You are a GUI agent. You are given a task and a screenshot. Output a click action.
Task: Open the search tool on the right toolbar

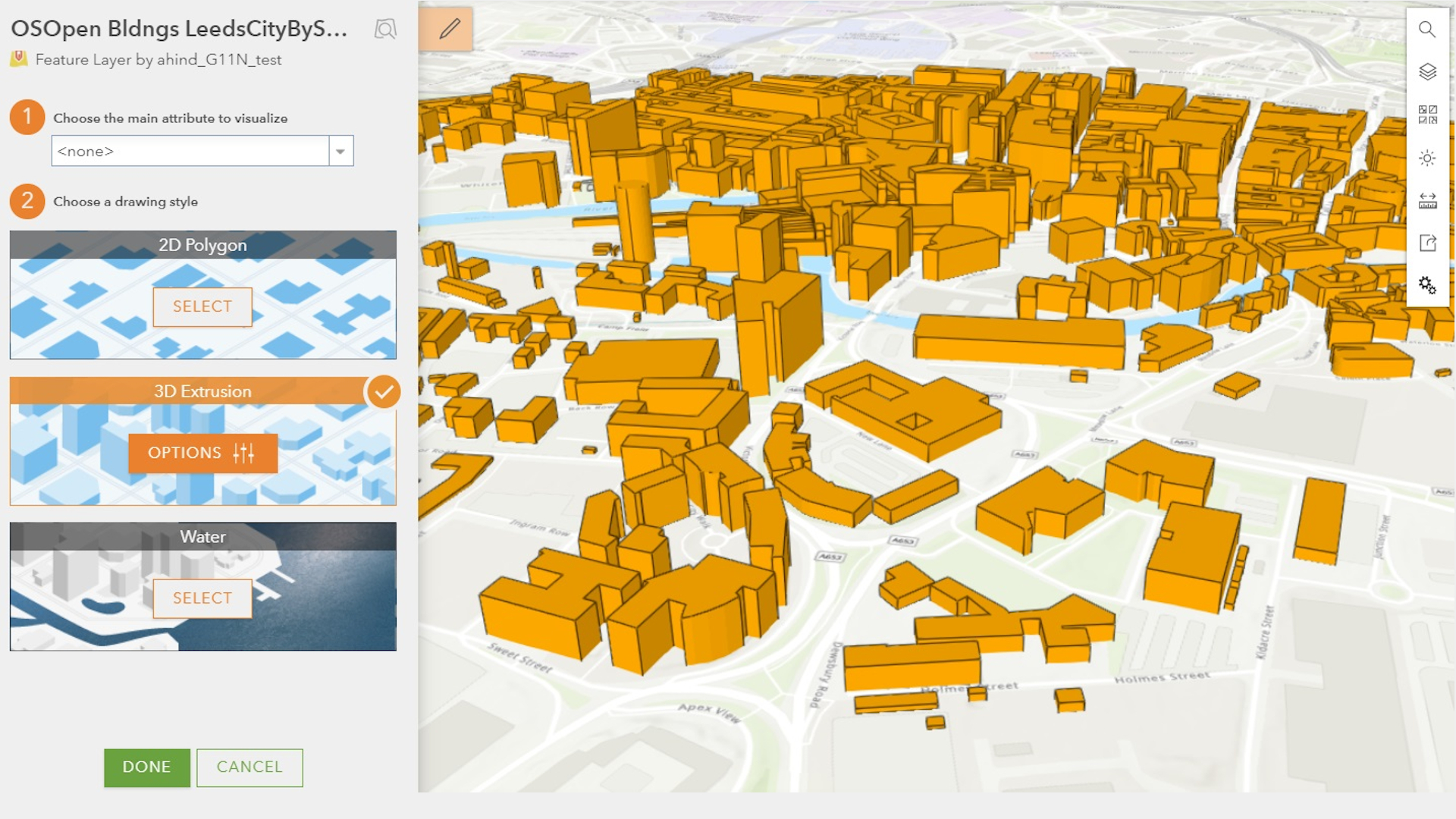pyautogui.click(x=1427, y=30)
